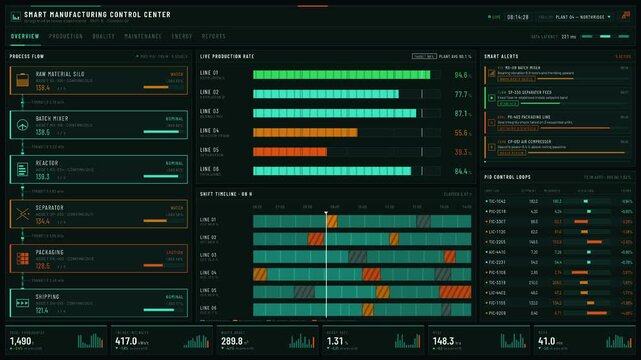641x360 pixels.
Task: Select Line 03 rate value 87.1
Action: point(461,114)
